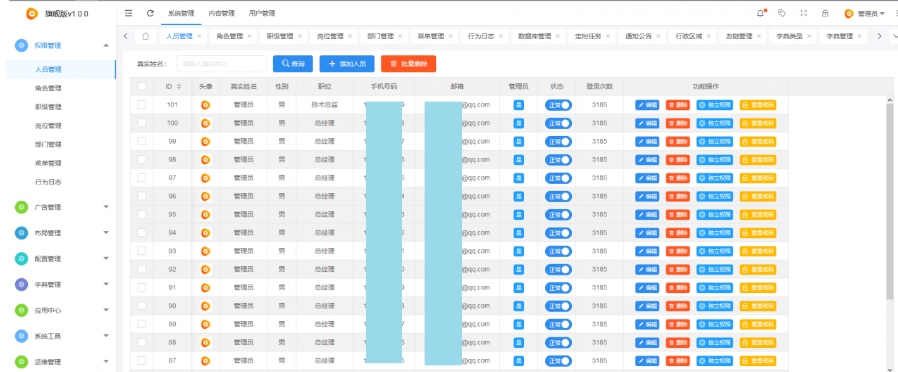
Task: Click the 真实姓名 search input field
Action: tap(222, 64)
